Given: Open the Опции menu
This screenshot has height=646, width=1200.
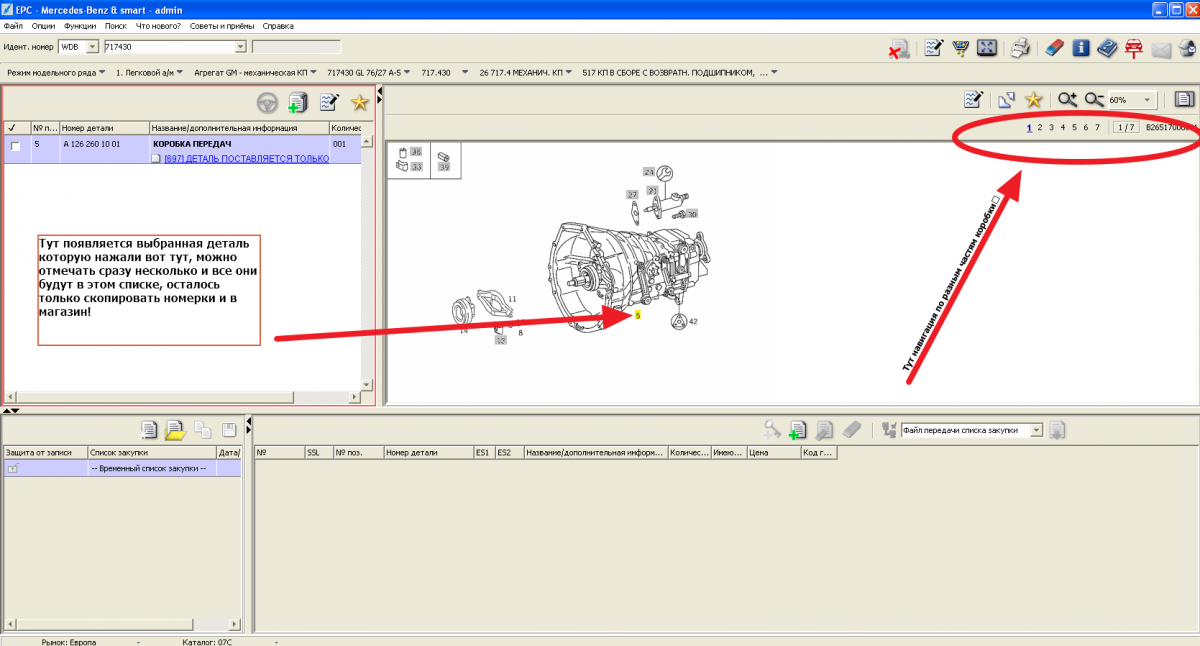Looking at the screenshot, I should point(44,25).
